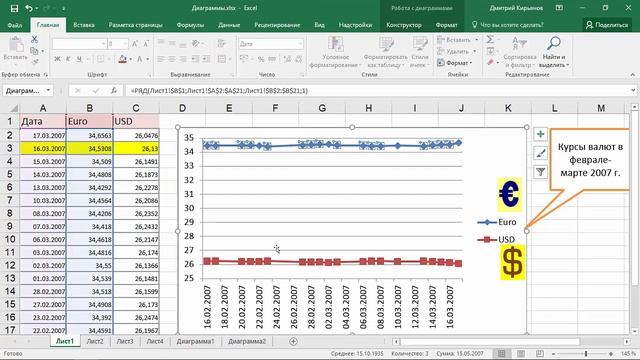Click the fill color bucket icon

tap(122, 59)
